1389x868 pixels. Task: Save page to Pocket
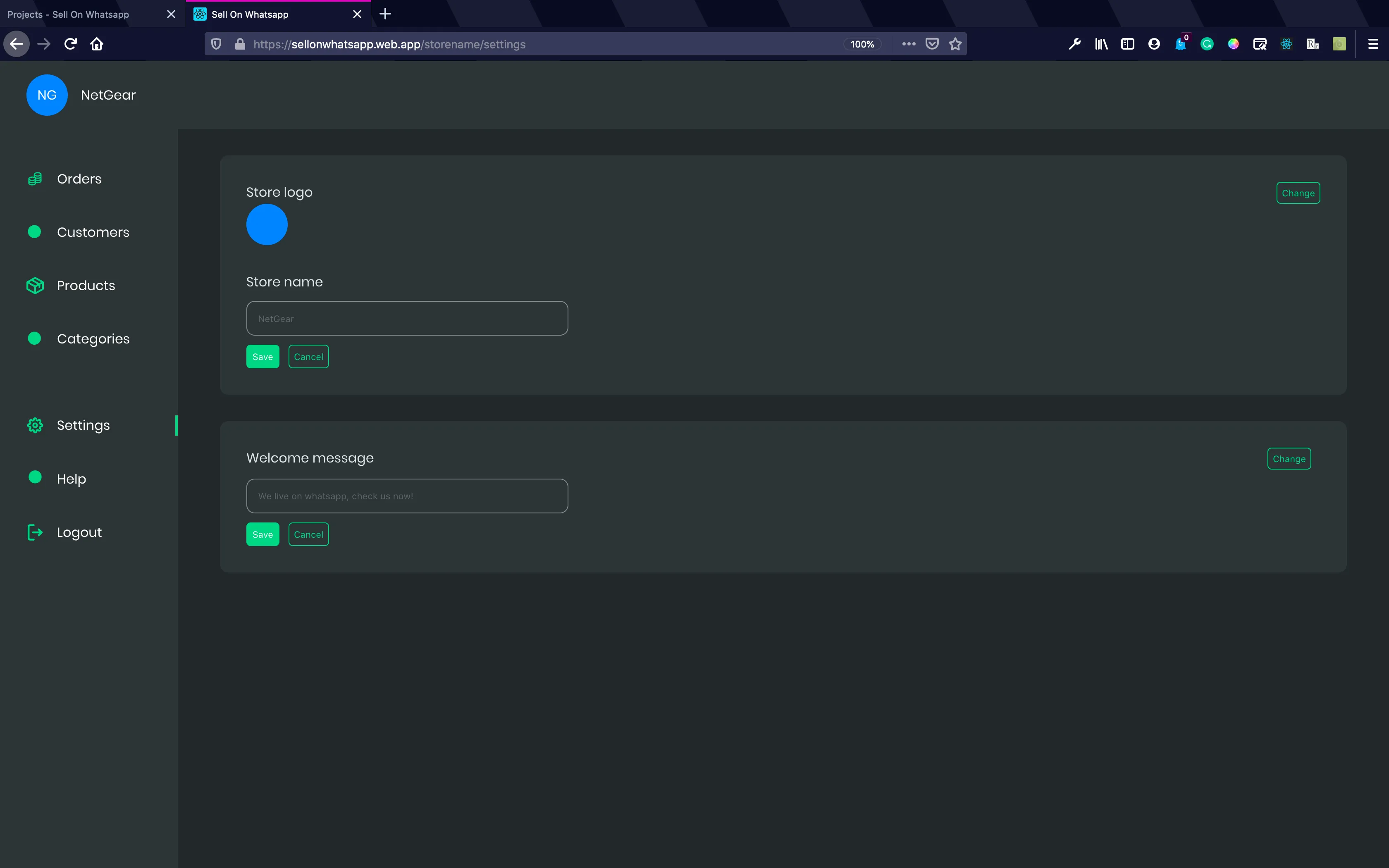click(x=932, y=44)
